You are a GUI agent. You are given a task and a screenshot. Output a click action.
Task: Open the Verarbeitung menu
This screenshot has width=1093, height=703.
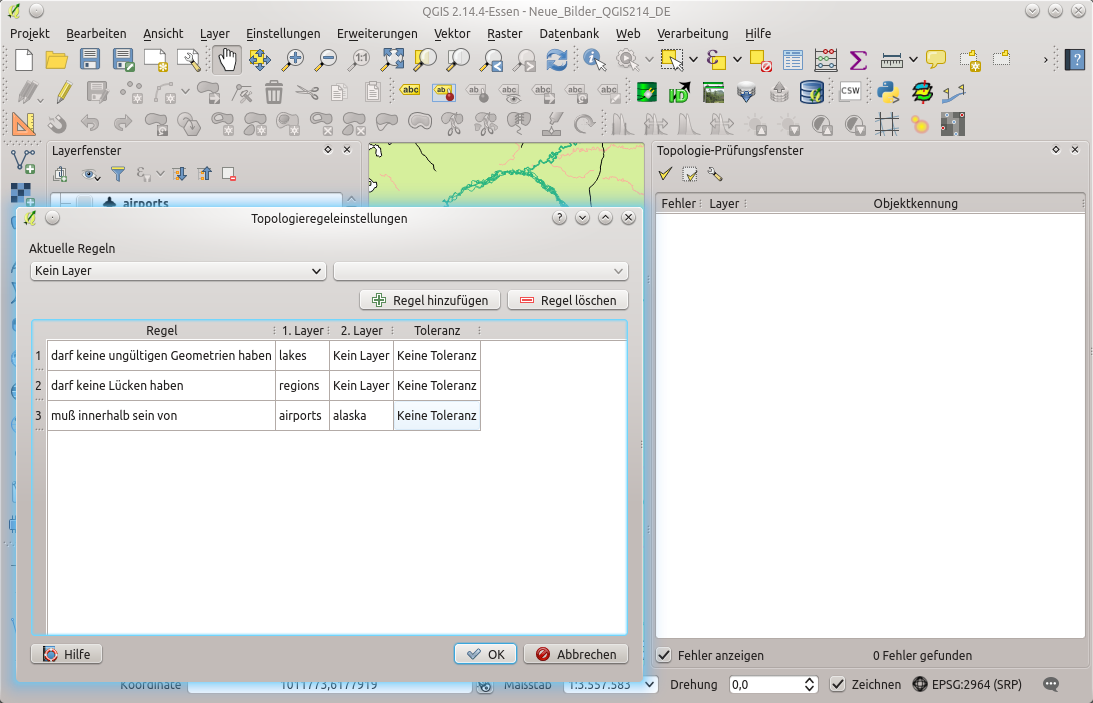point(692,33)
